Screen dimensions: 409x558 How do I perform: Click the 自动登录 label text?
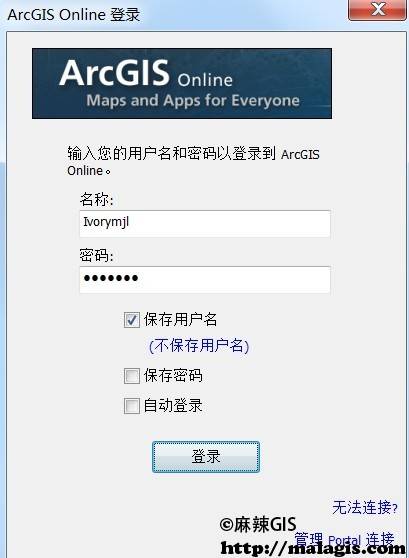(173, 405)
